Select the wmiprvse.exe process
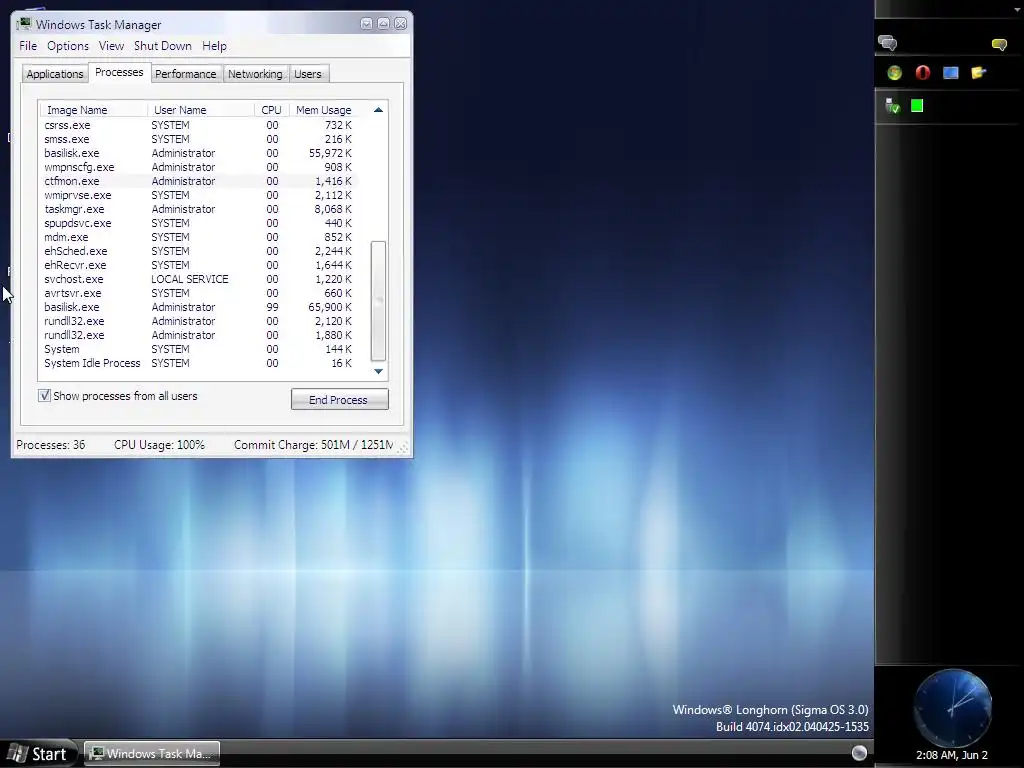The width and height of the screenshot is (1024, 768). [x=199, y=195]
